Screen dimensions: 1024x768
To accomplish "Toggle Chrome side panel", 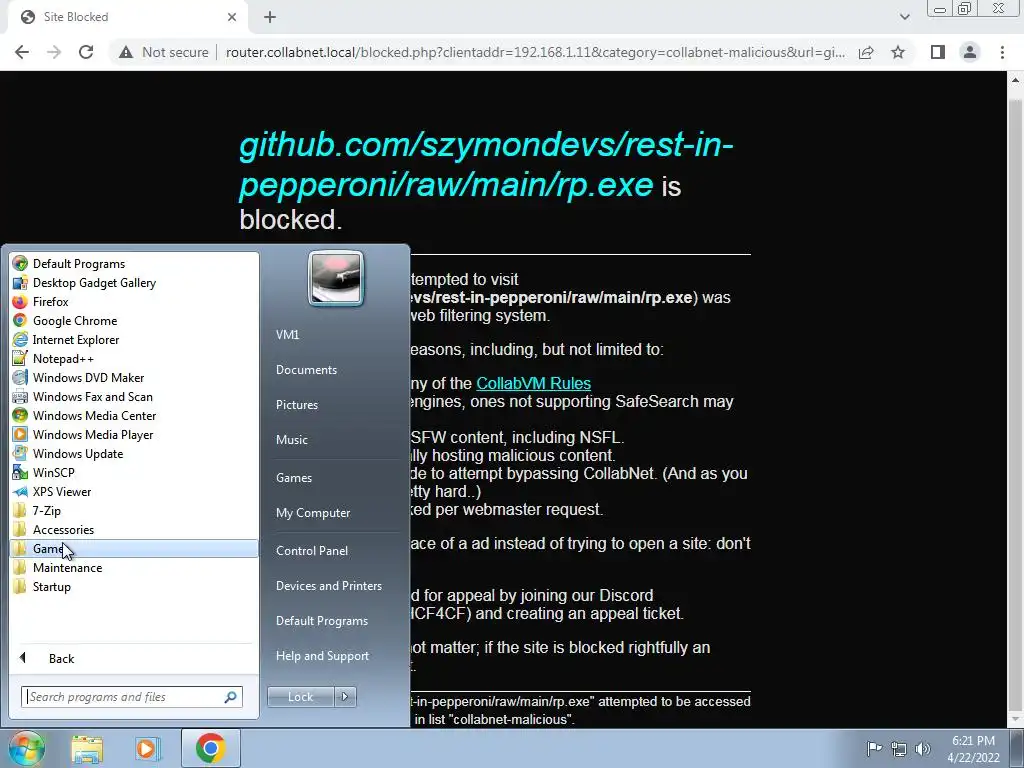I will 938,52.
